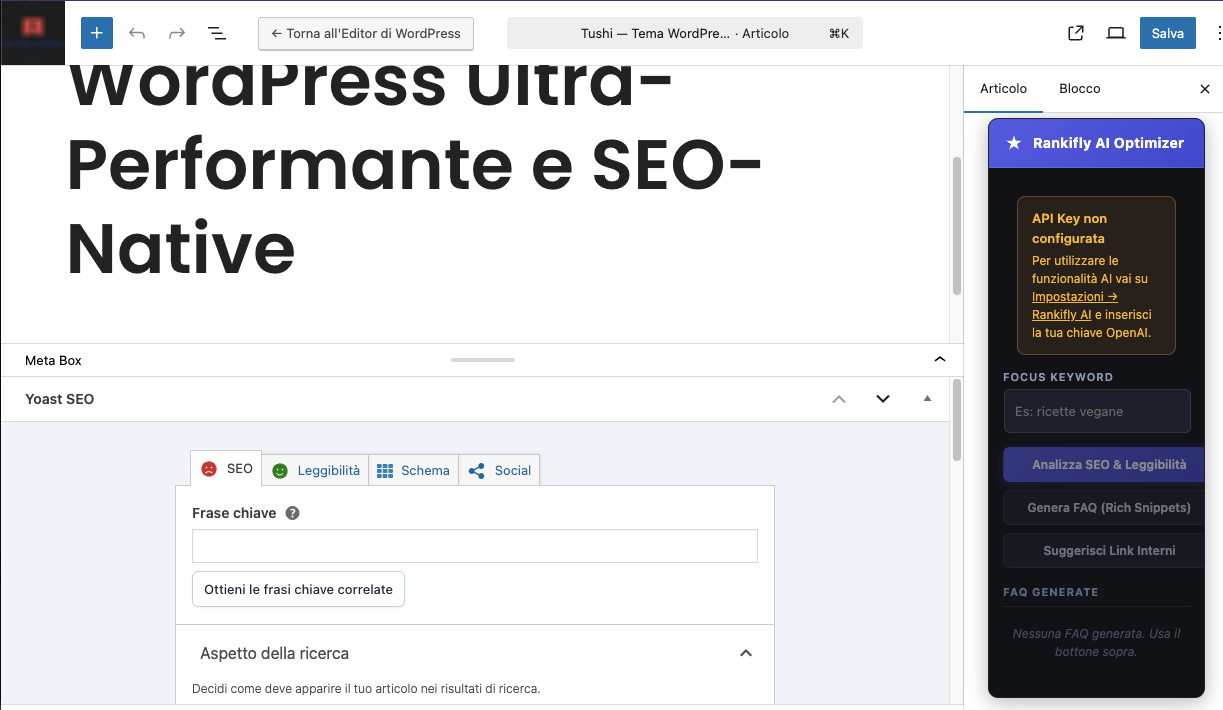Open the block inserter plus button
Screen dimensions: 1223x710
click(x=97, y=33)
